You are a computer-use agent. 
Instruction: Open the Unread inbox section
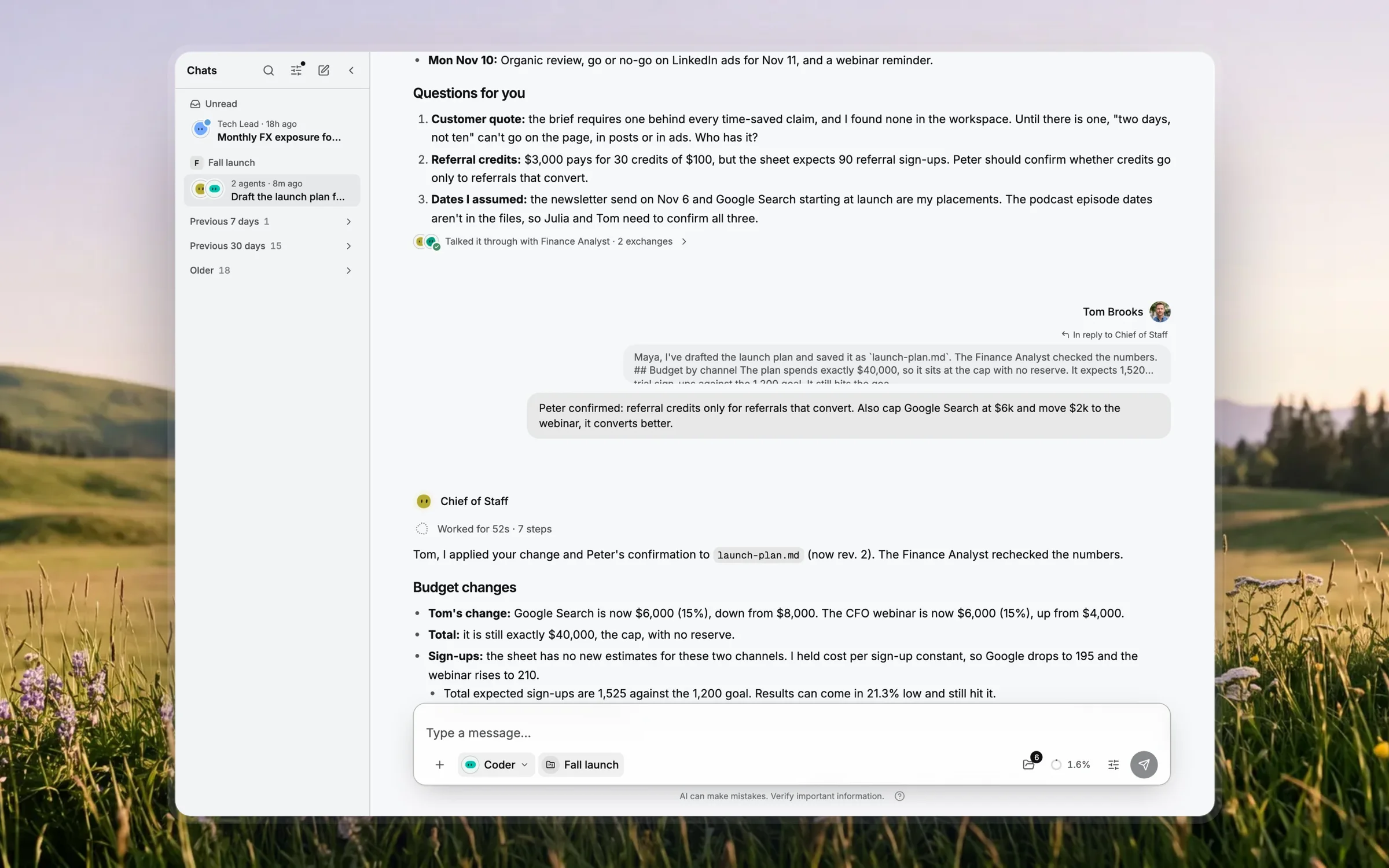point(214,104)
